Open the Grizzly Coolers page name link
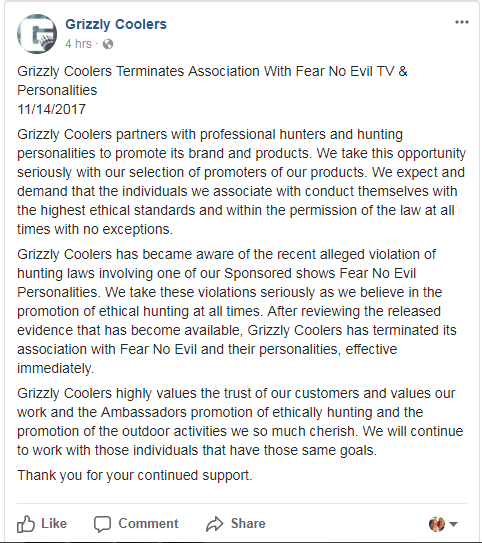Viewport: 482px width, 543px height. pyautogui.click(x=116, y=24)
